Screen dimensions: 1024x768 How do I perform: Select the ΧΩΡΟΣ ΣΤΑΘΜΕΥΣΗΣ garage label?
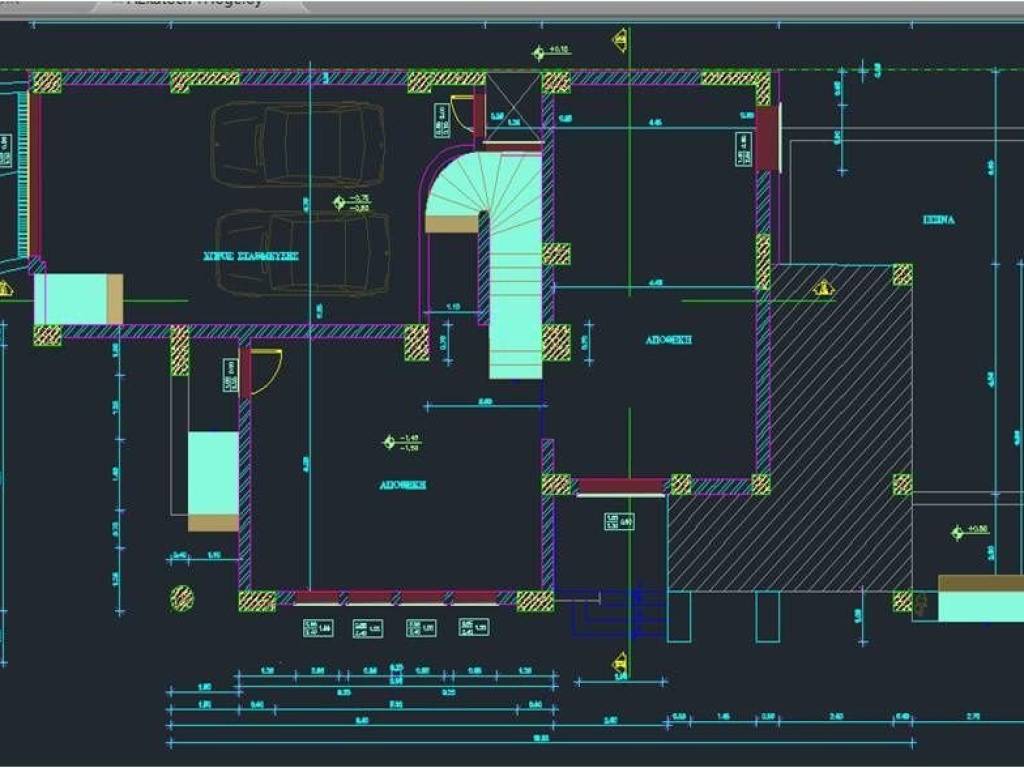[x=251, y=257]
